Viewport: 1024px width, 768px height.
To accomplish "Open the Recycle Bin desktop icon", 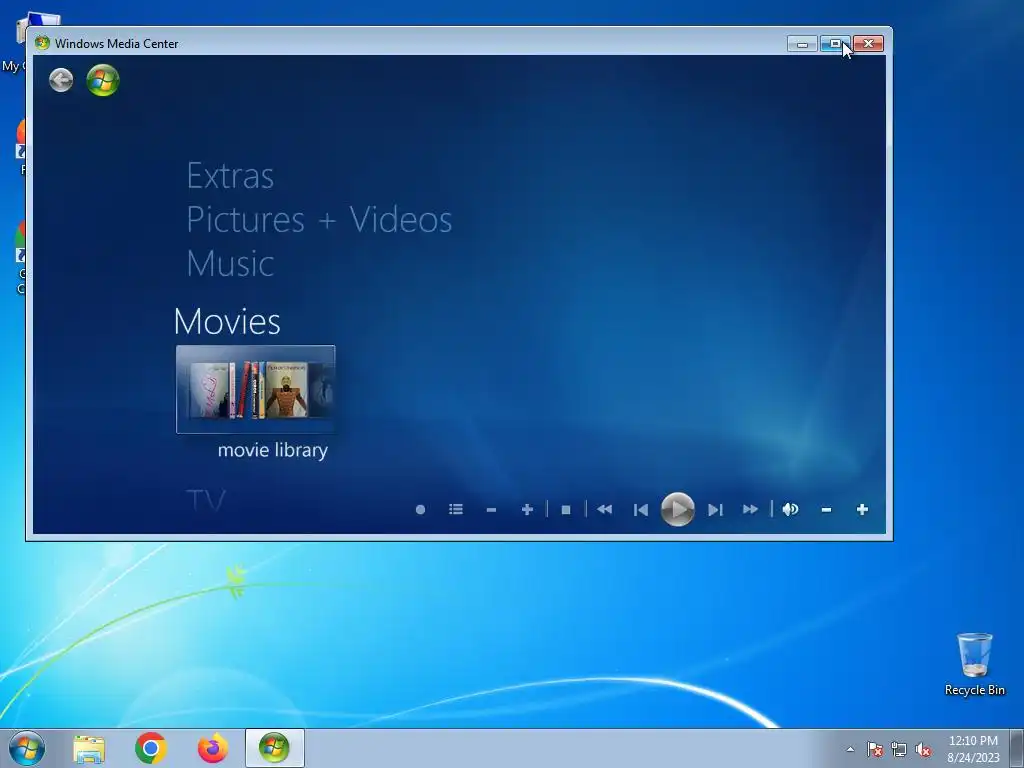I will [974, 664].
